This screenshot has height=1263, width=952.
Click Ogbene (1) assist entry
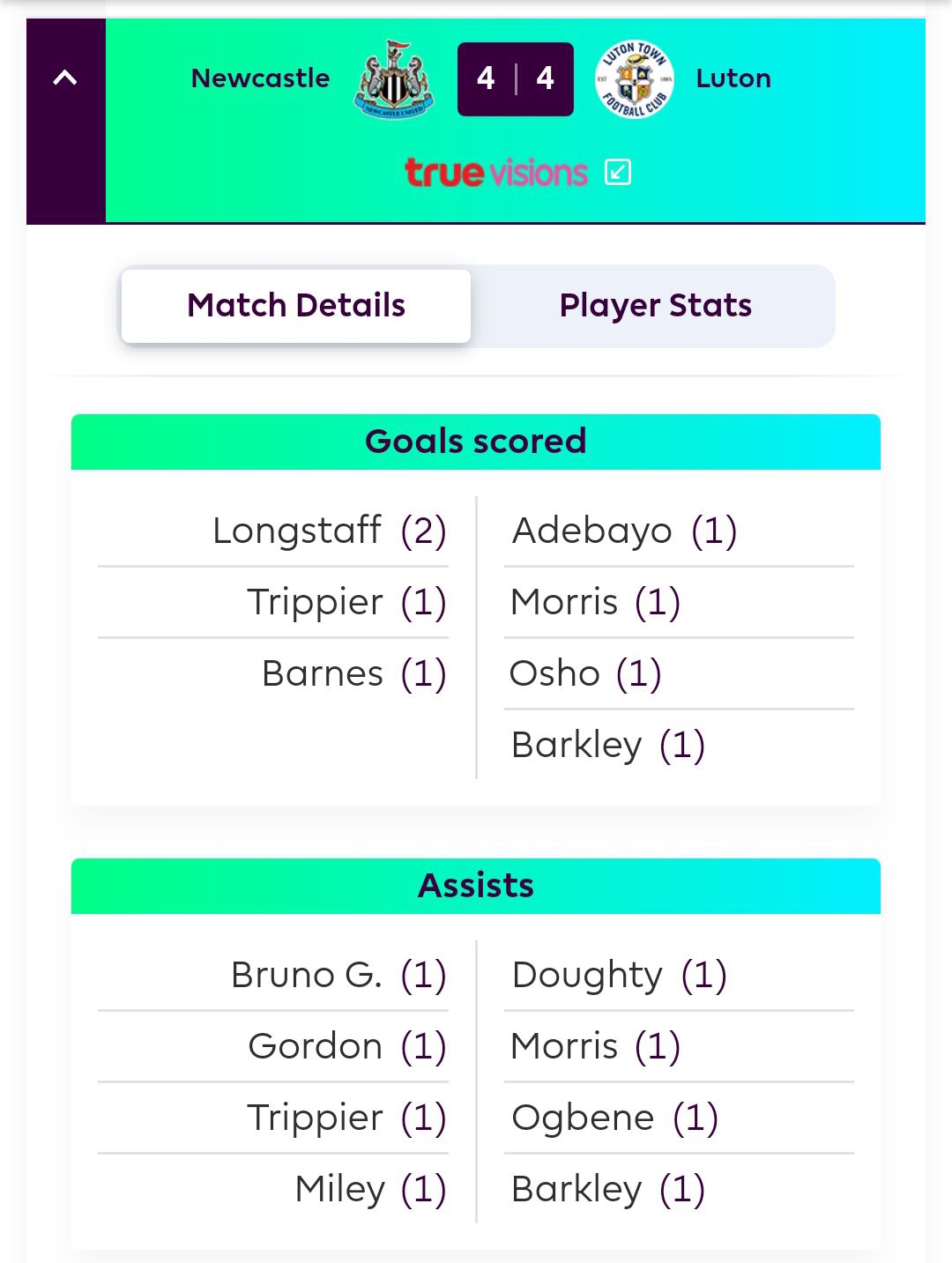[x=614, y=1118]
